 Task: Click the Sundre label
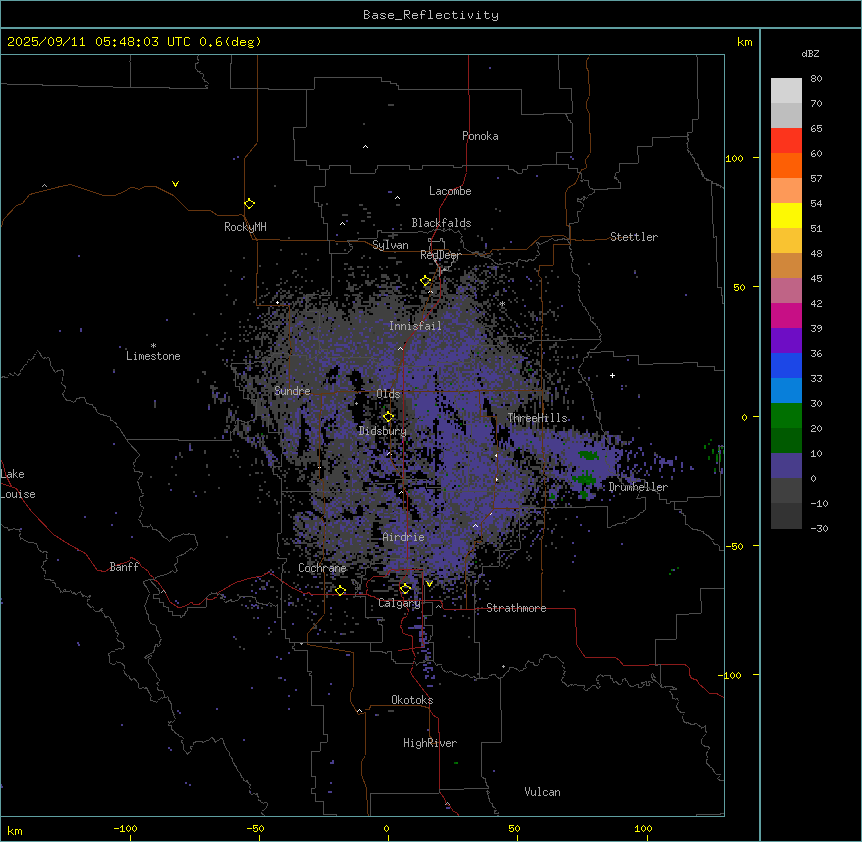pos(292,391)
